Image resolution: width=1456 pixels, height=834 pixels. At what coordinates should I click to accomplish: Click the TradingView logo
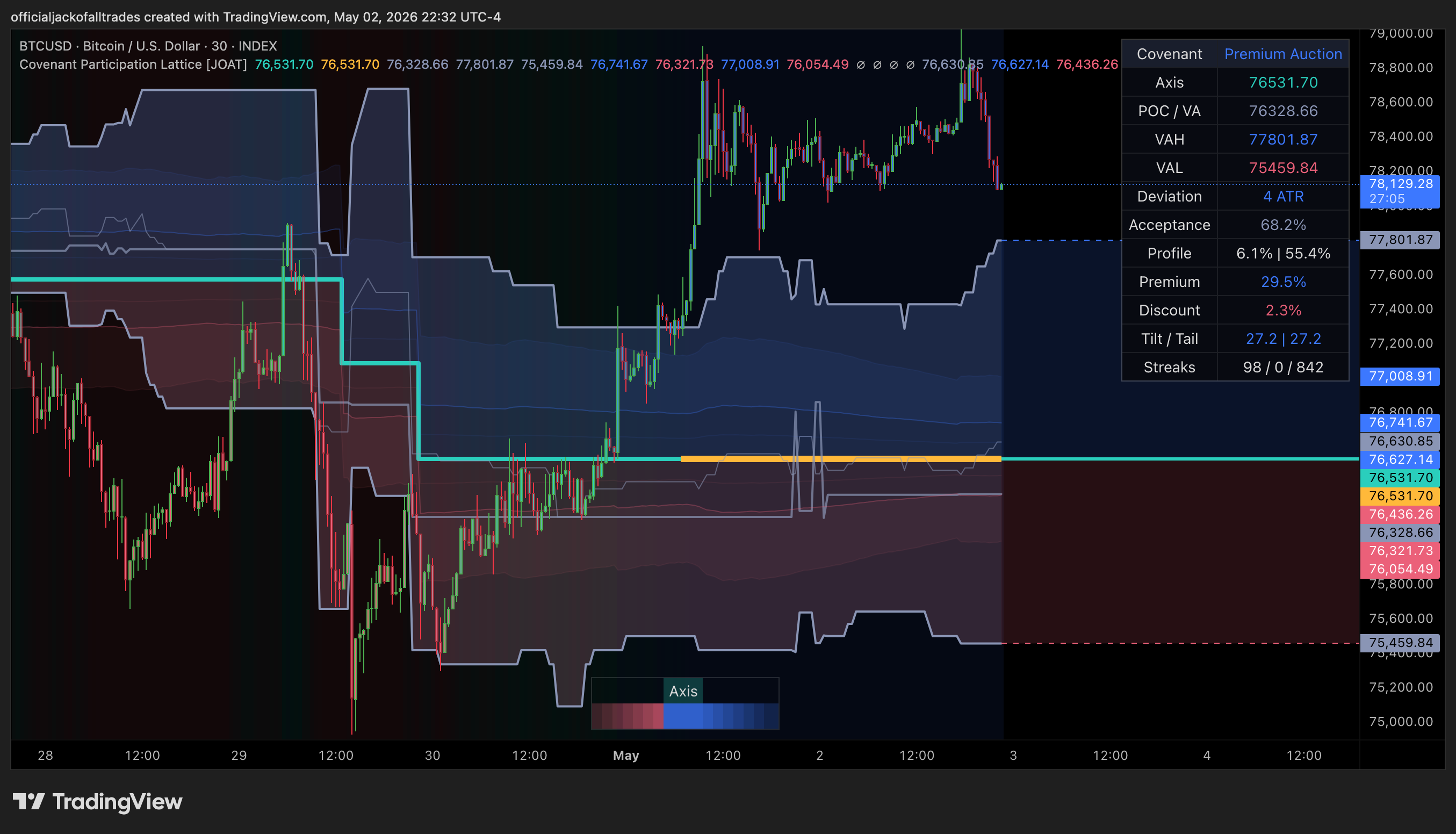[x=97, y=801]
